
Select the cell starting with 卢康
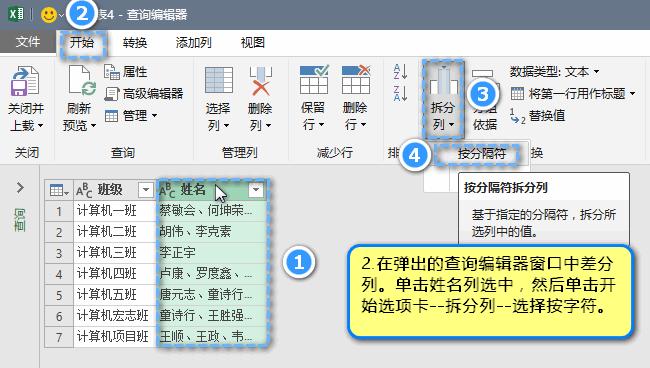coord(211,274)
